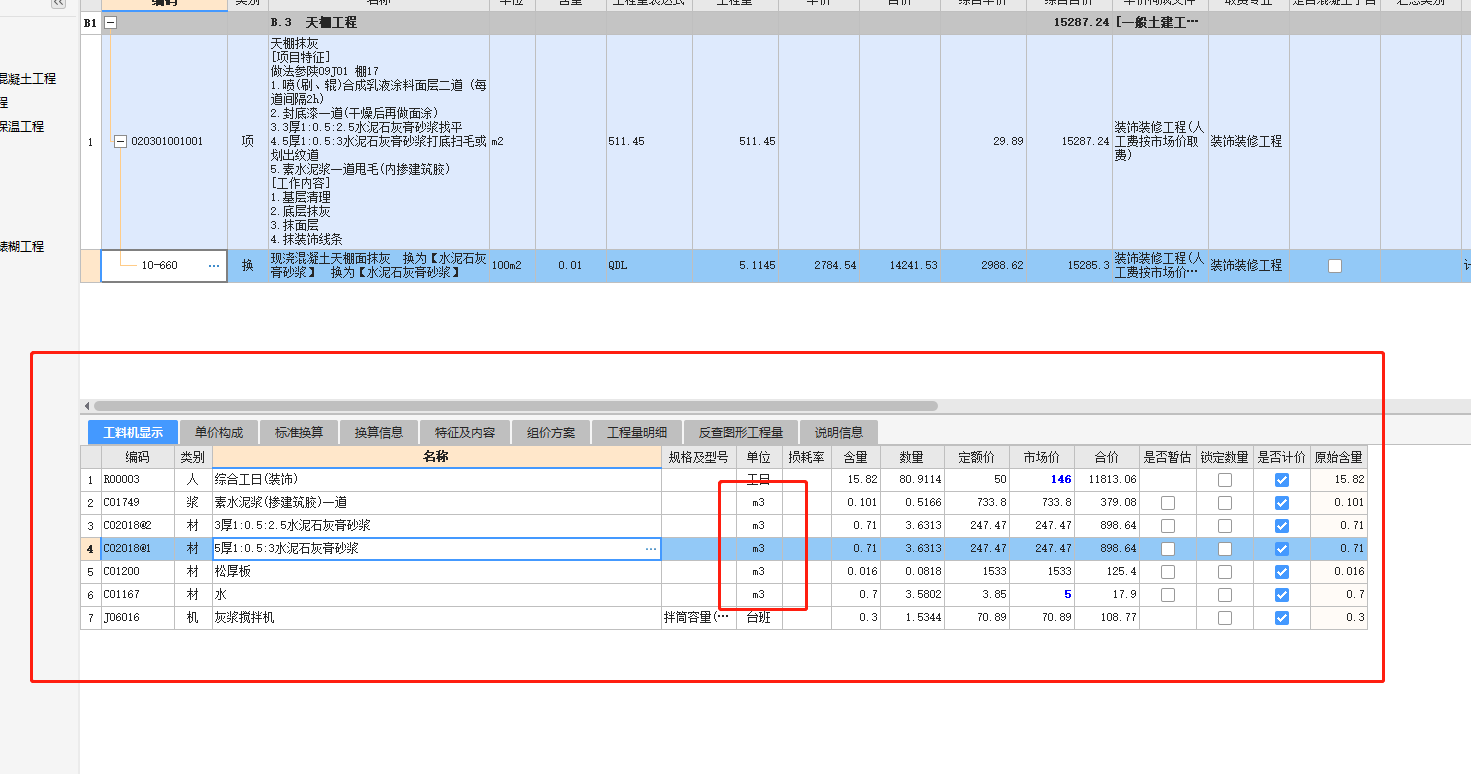The width and height of the screenshot is (1471, 774).
Task: Click the 80.9114 quantity cell
Action: (x=912, y=480)
